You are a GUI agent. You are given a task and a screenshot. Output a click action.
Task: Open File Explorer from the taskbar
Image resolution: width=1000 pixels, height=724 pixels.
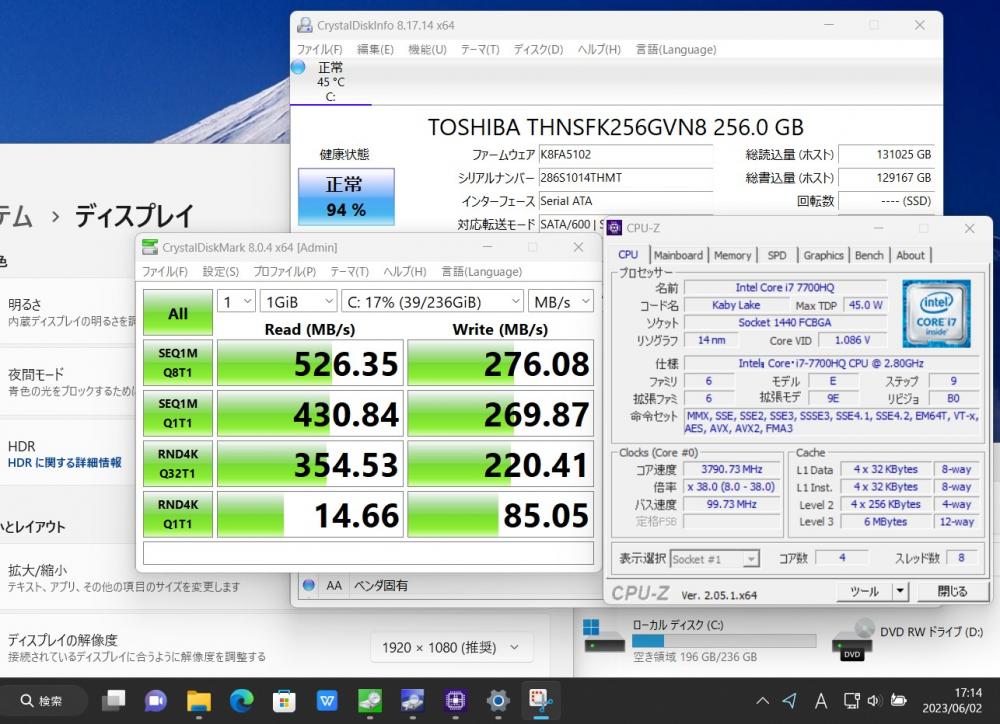tap(198, 700)
